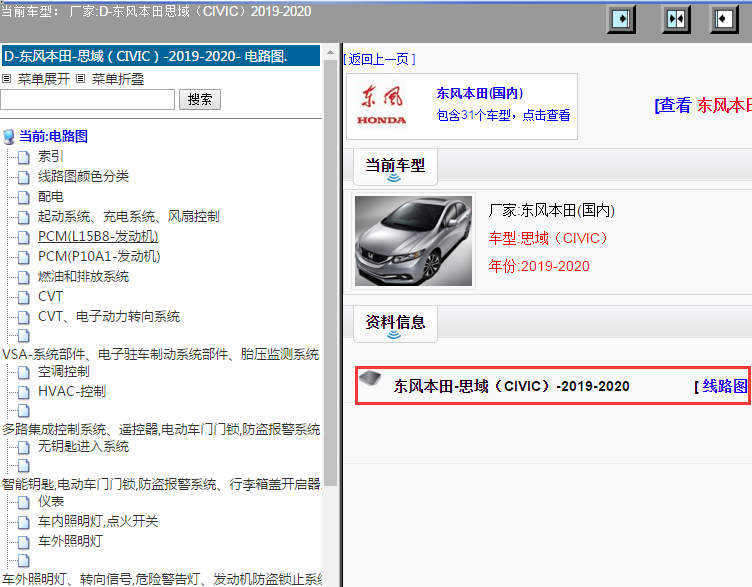Click the 年份:2019-2020 text
The width and height of the screenshot is (752, 587).
tap(539, 266)
